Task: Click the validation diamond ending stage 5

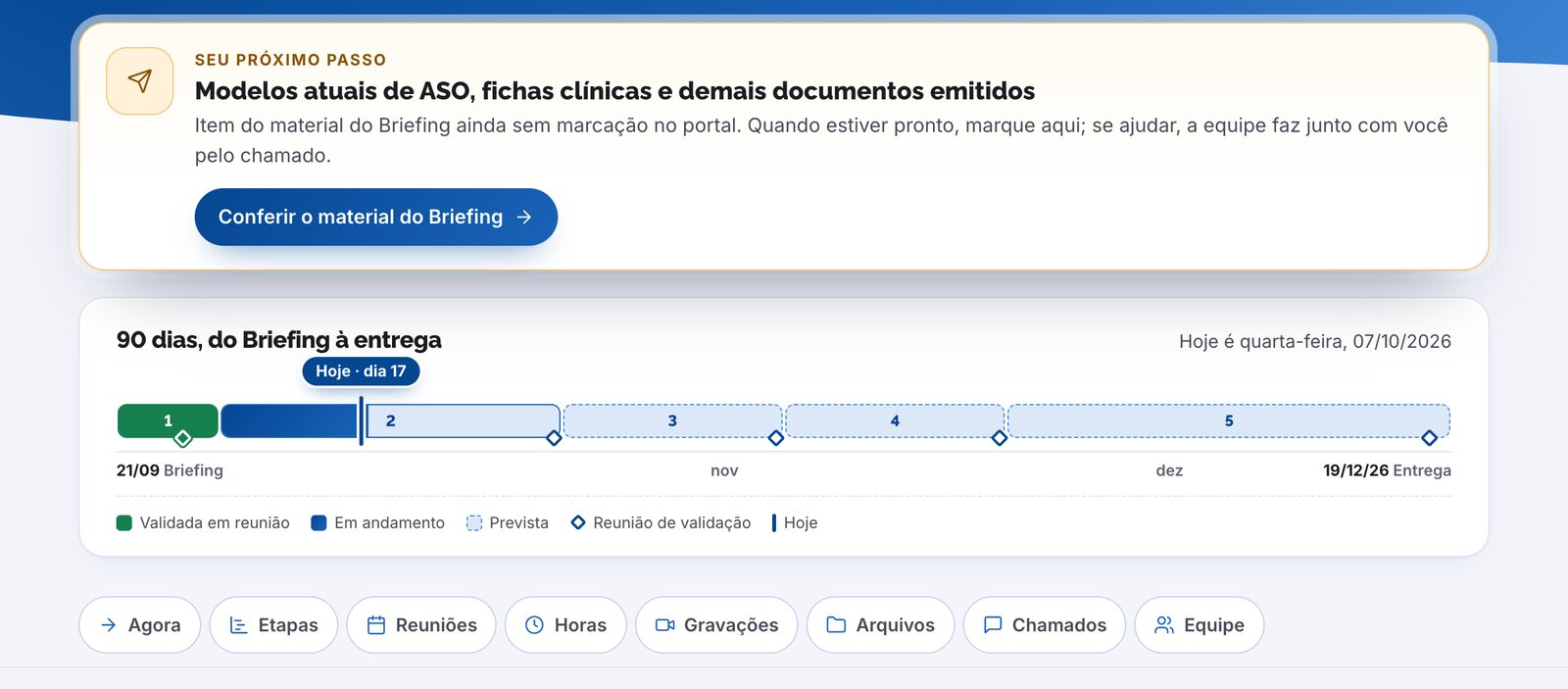Action: [x=1430, y=438]
